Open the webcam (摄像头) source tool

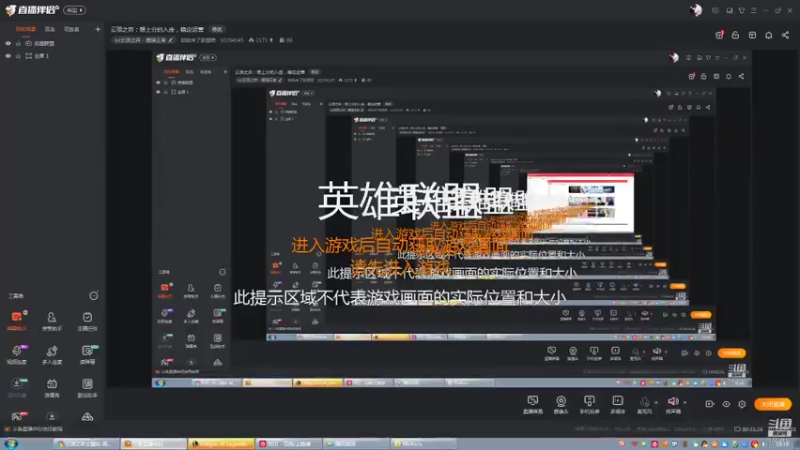[x=561, y=404]
